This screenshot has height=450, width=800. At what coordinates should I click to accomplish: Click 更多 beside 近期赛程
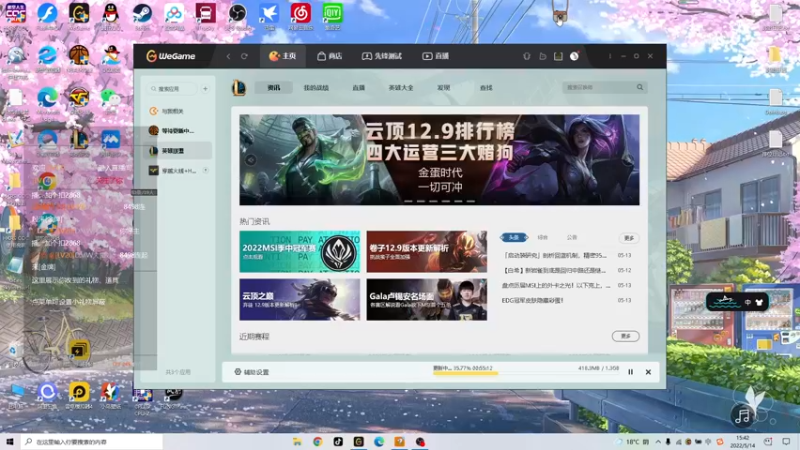tap(626, 336)
